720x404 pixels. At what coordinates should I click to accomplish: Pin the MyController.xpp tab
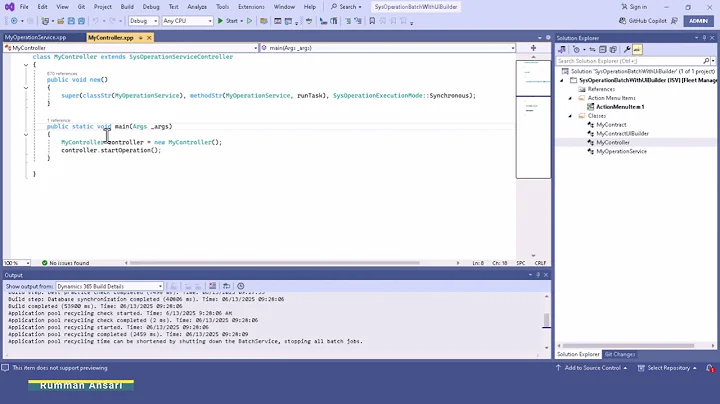(141, 38)
